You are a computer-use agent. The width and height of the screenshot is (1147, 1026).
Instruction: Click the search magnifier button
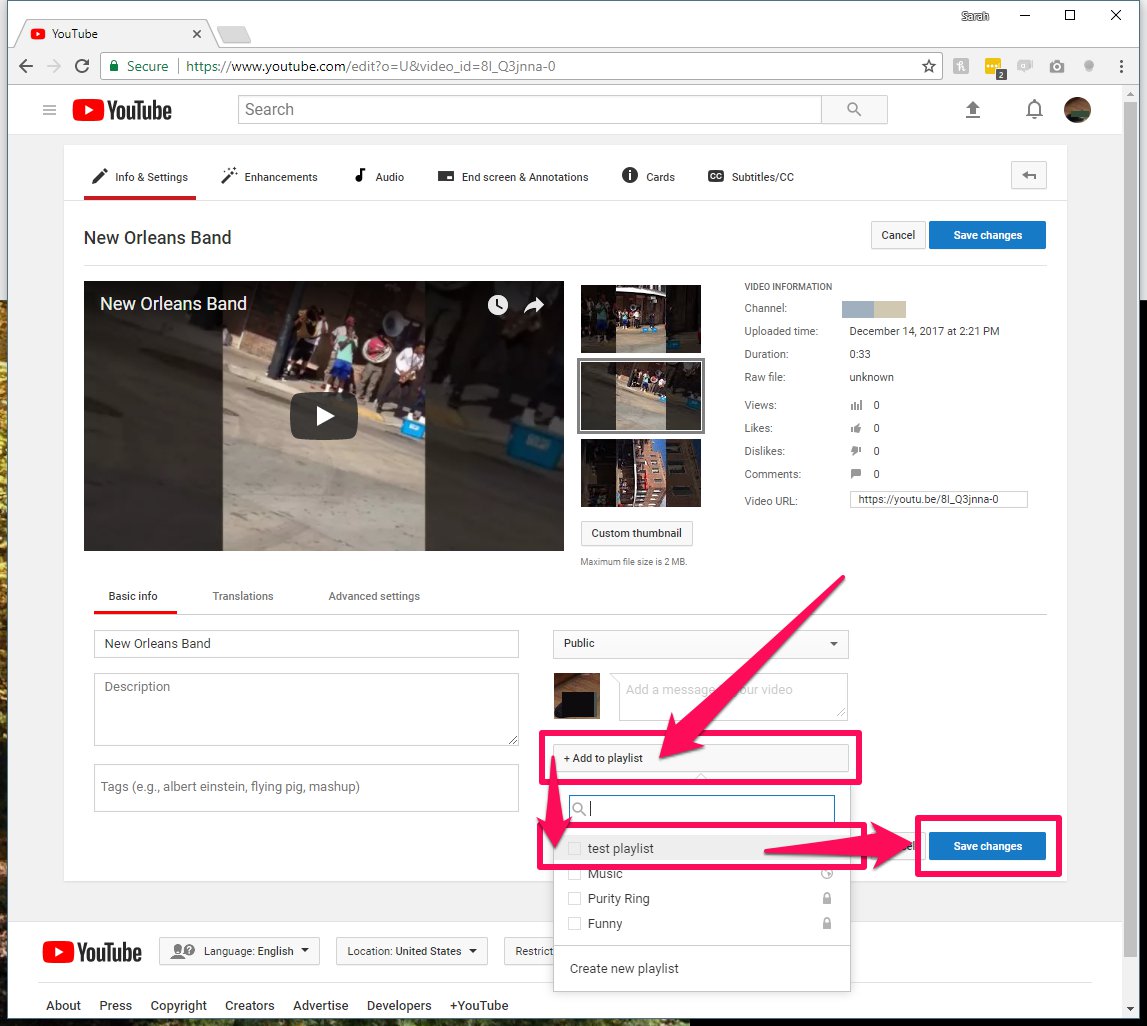854,110
